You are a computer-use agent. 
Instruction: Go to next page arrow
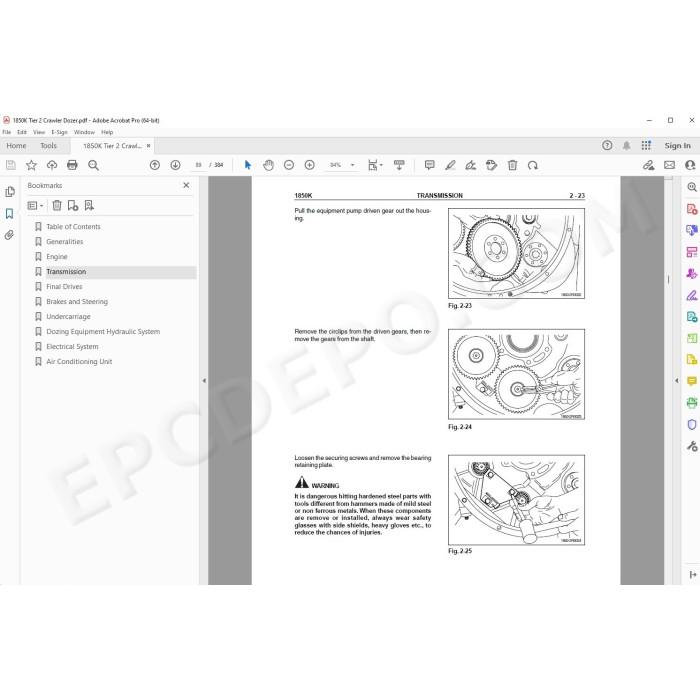[175, 165]
